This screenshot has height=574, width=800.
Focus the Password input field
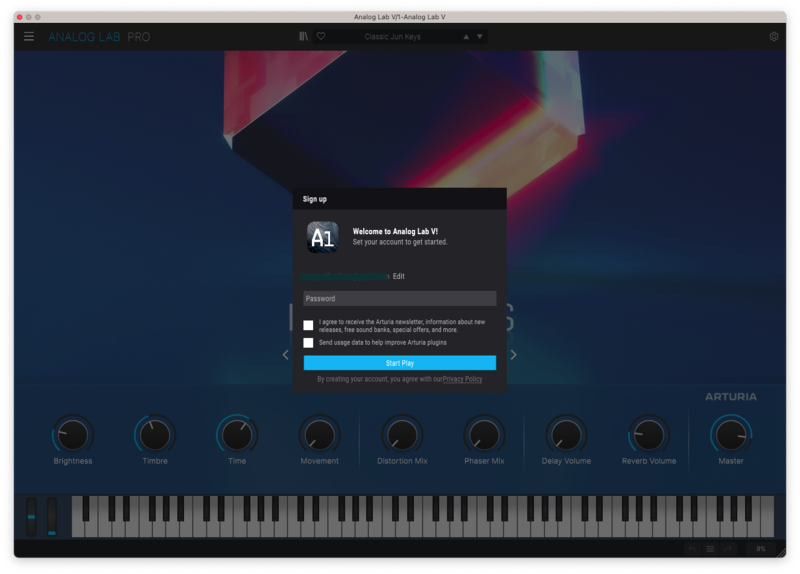tap(399, 298)
